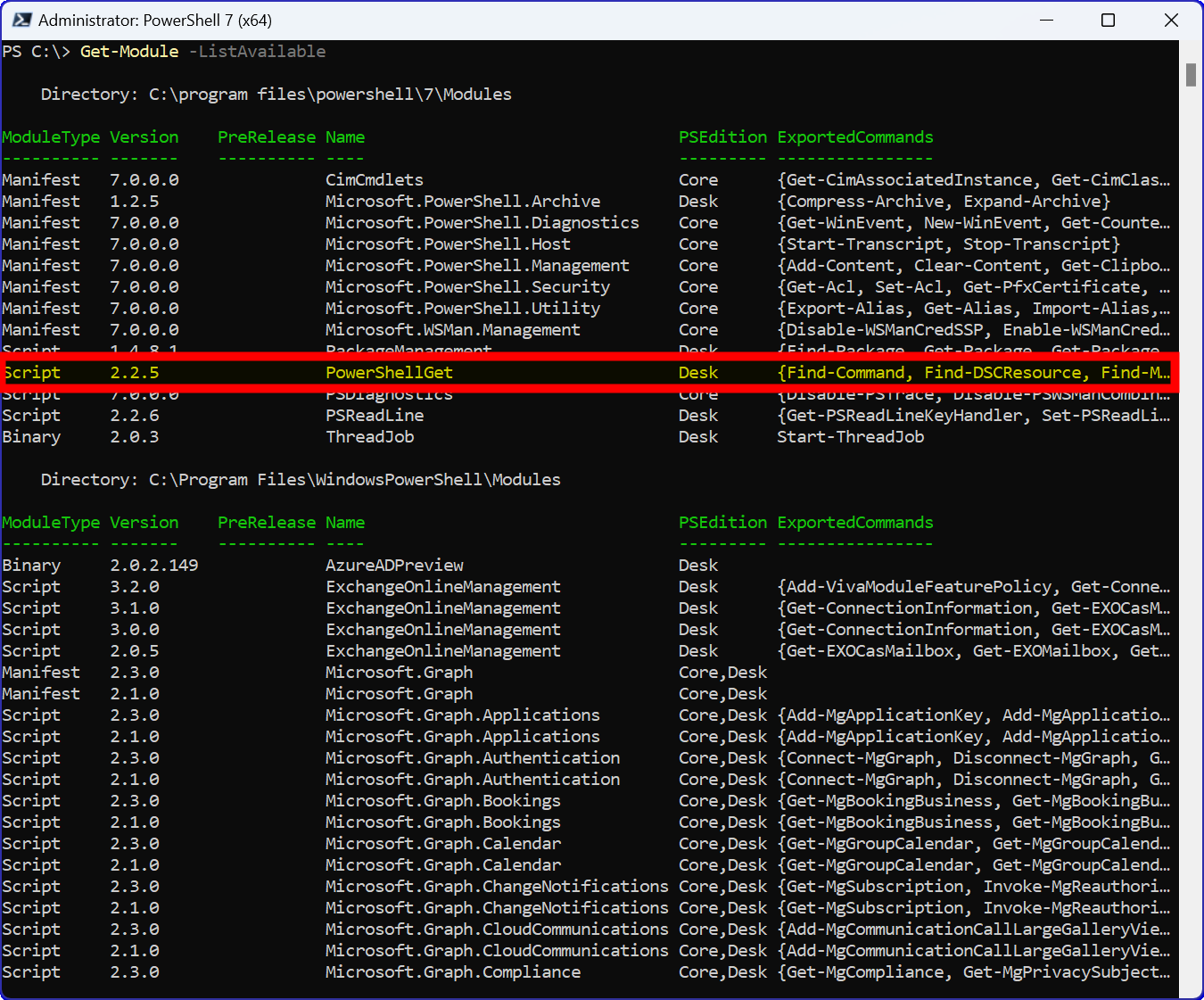
Task: Click the '{Compress-Archive, Expand-Archive}' exported commands
Action: click(944, 202)
